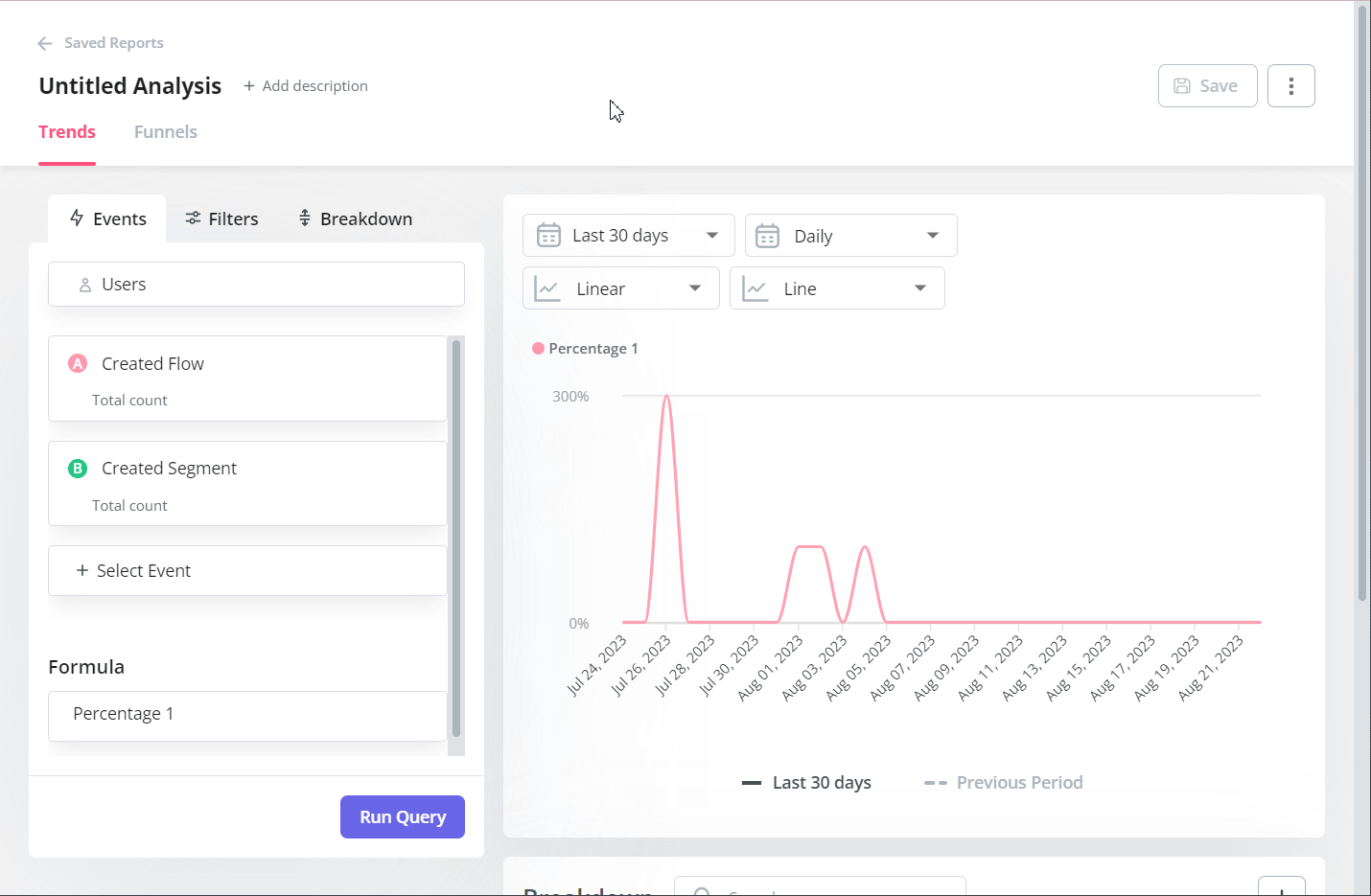Click the pink A badge on Created Flow
Image resolution: width=1371 pixels, height=896 pixels.
(x=78, y=364)
